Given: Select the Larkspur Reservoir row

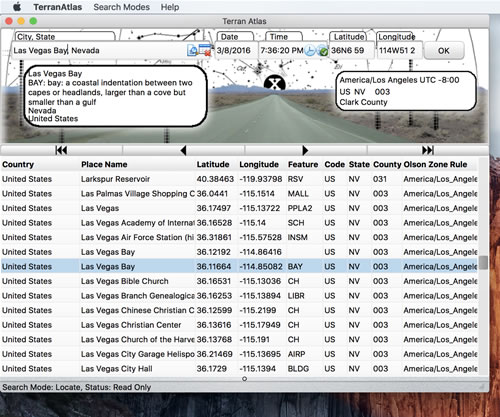Looking at the screenshot, I should (239, 179).
